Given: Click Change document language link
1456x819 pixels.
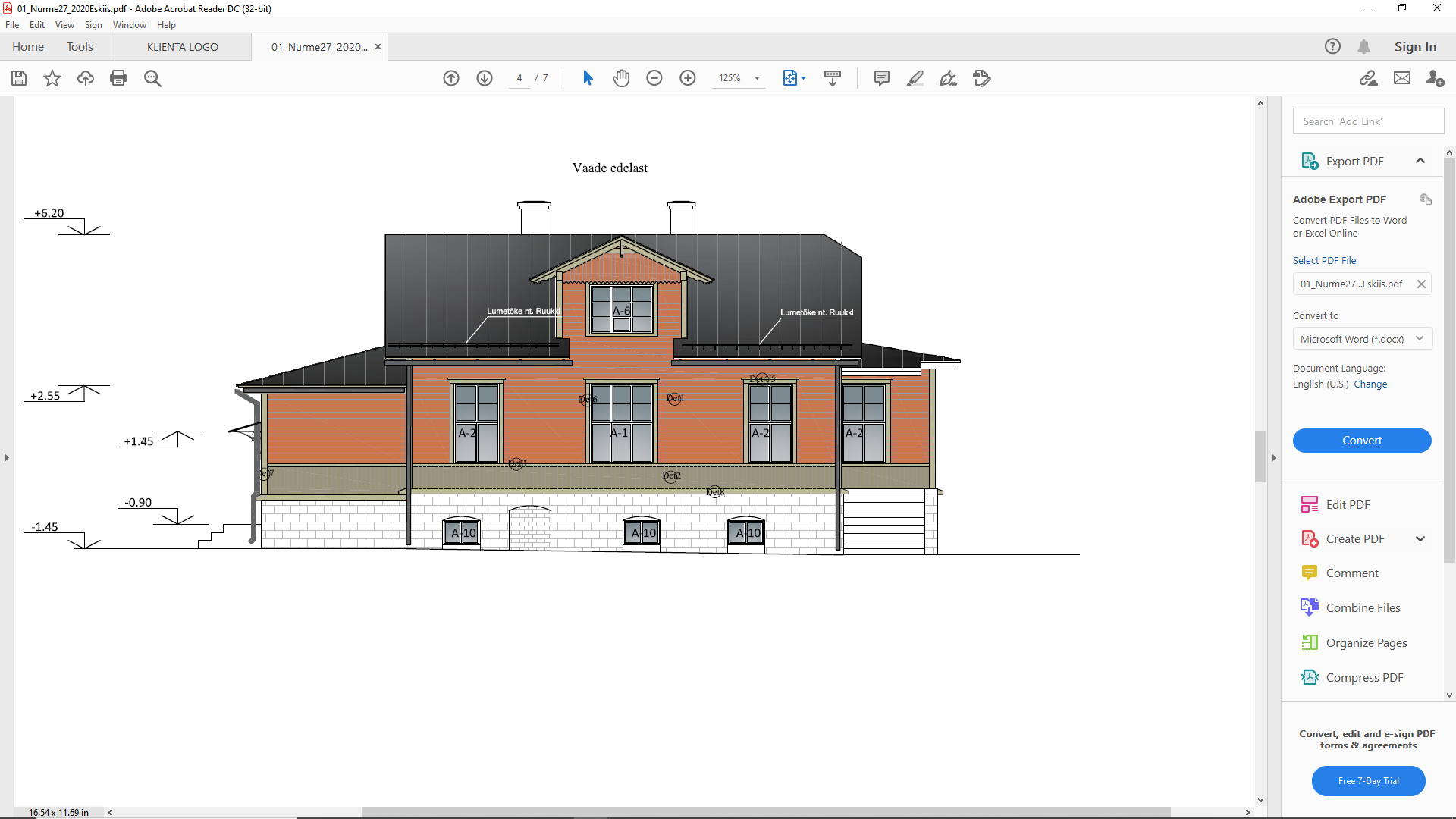Looking at the screenshot, I should 1370,384.
